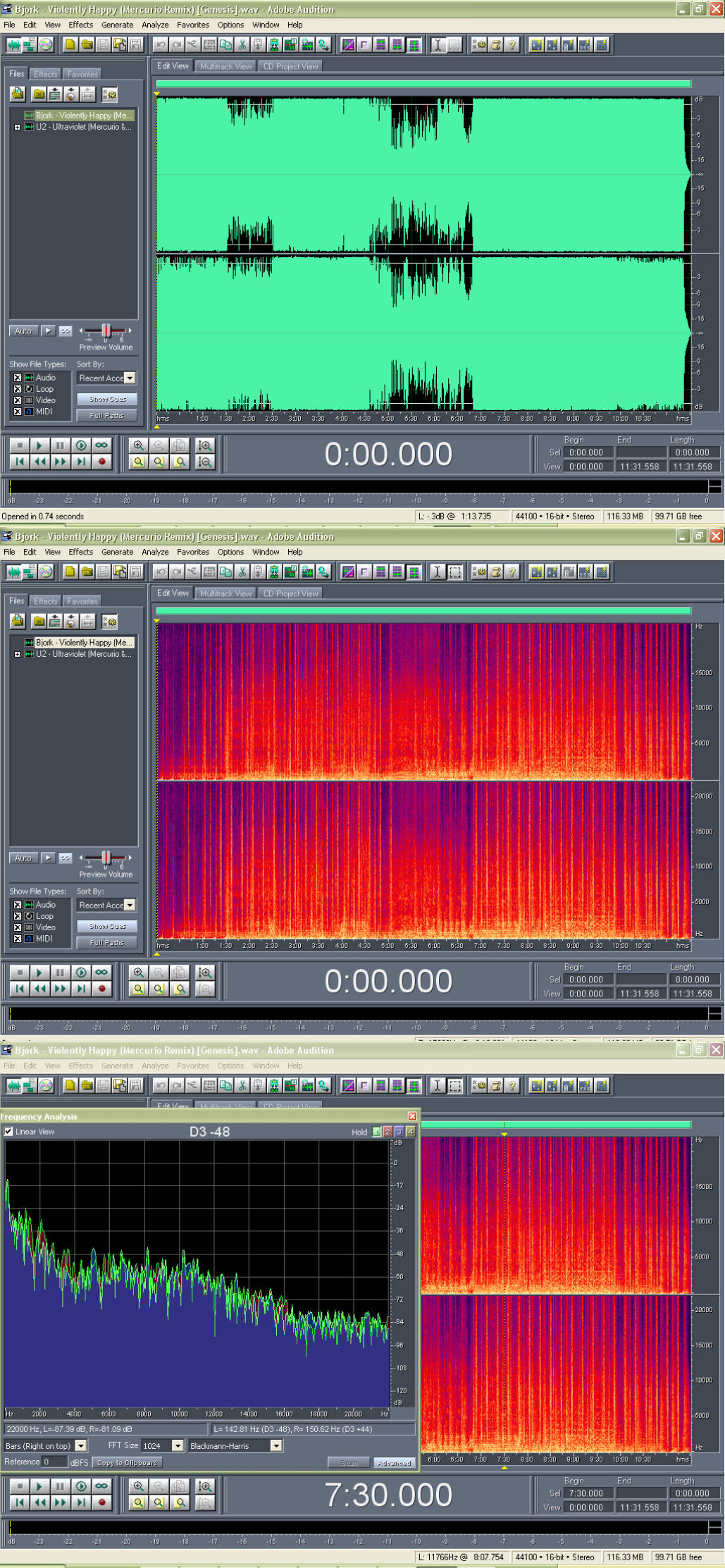
Task: Uncheck Linear View in Frequency Analysis
Action: pos(8,1132)
